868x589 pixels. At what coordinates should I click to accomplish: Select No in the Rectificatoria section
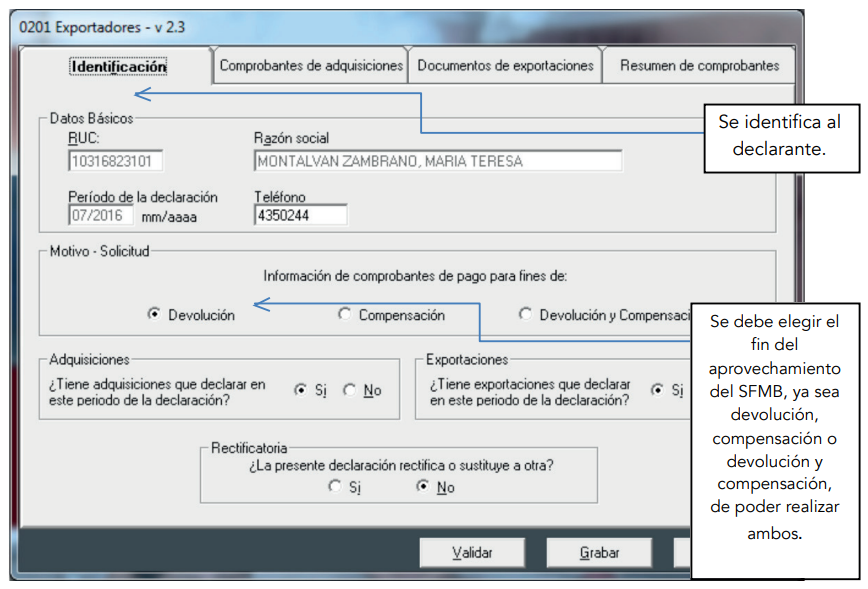[x=422, y=487]
